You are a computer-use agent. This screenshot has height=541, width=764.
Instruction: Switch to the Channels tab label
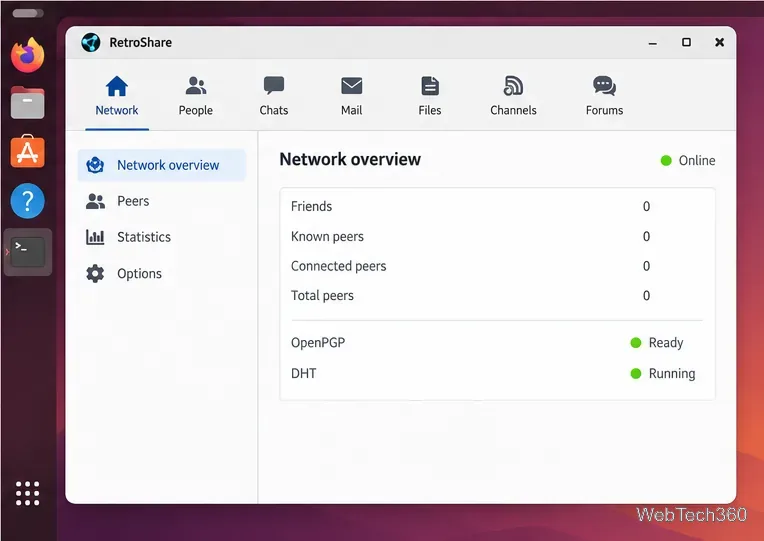(513, 111)
